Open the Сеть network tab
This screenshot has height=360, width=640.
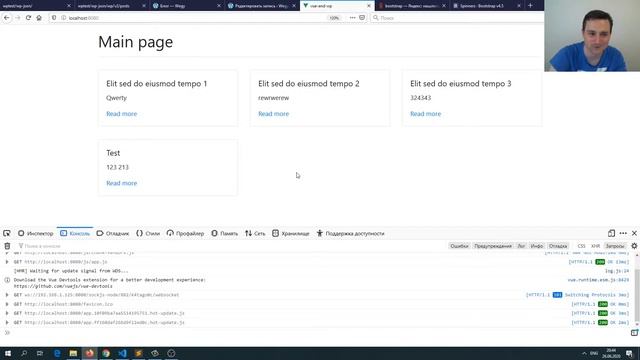pyautogui.click(x=255, y=233)
